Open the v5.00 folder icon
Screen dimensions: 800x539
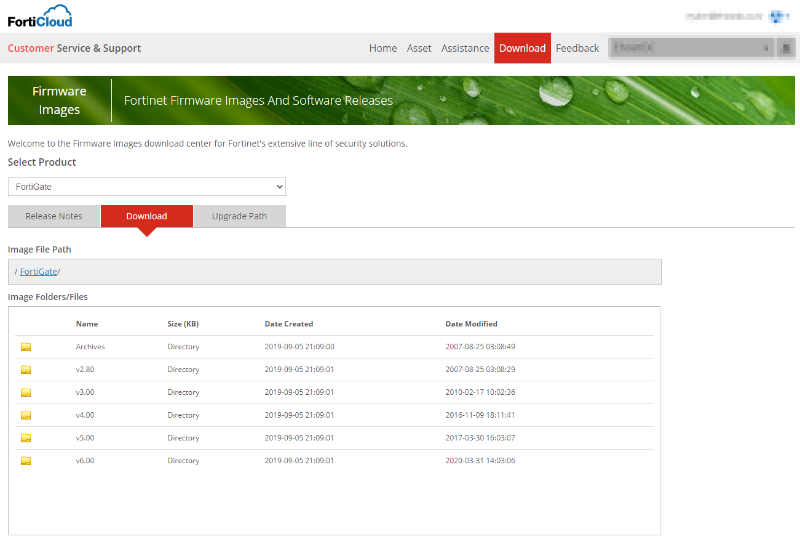[26, 438]
